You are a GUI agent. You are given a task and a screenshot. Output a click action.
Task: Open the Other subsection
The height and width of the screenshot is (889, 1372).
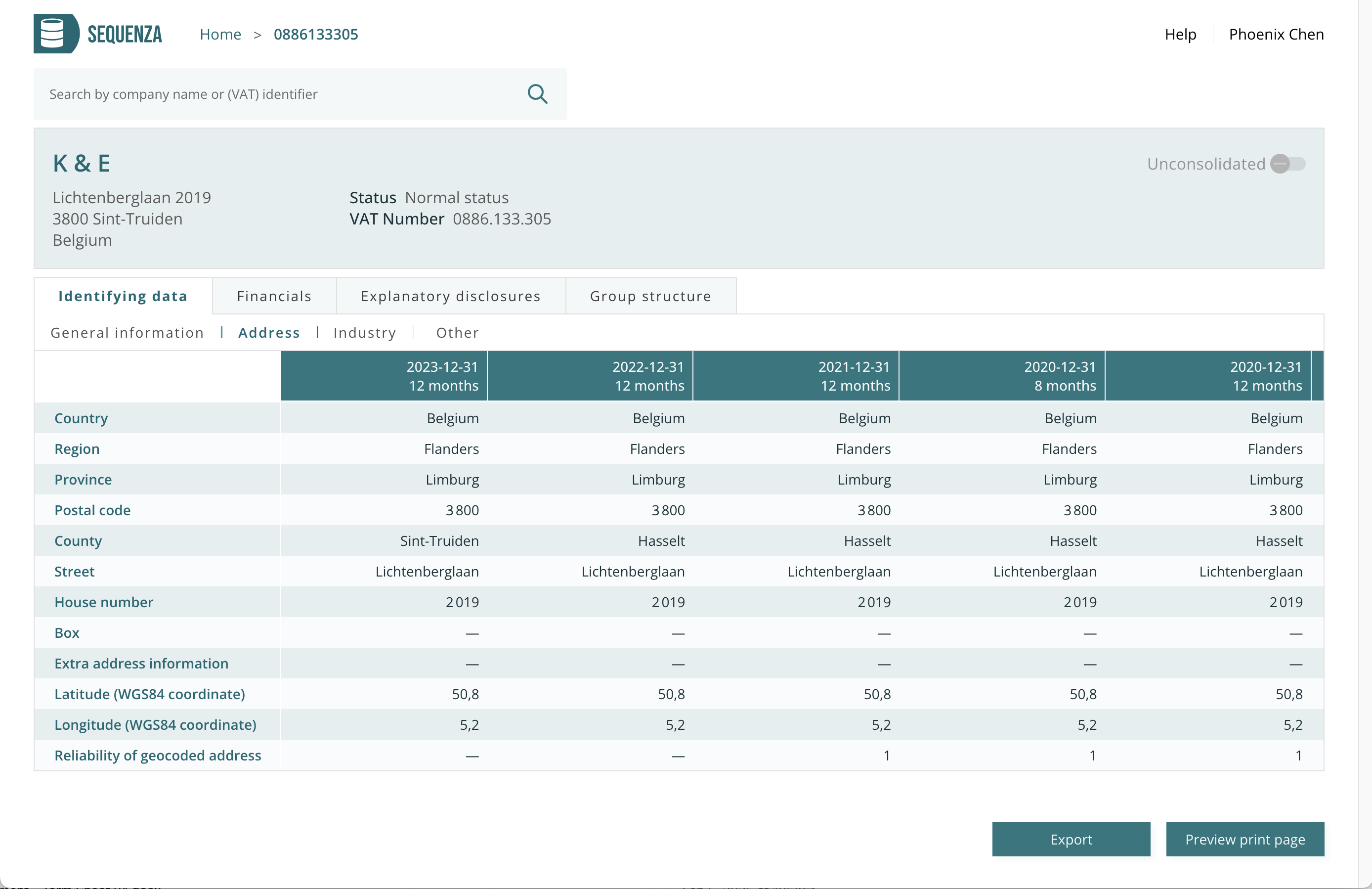tap(457, 333)
